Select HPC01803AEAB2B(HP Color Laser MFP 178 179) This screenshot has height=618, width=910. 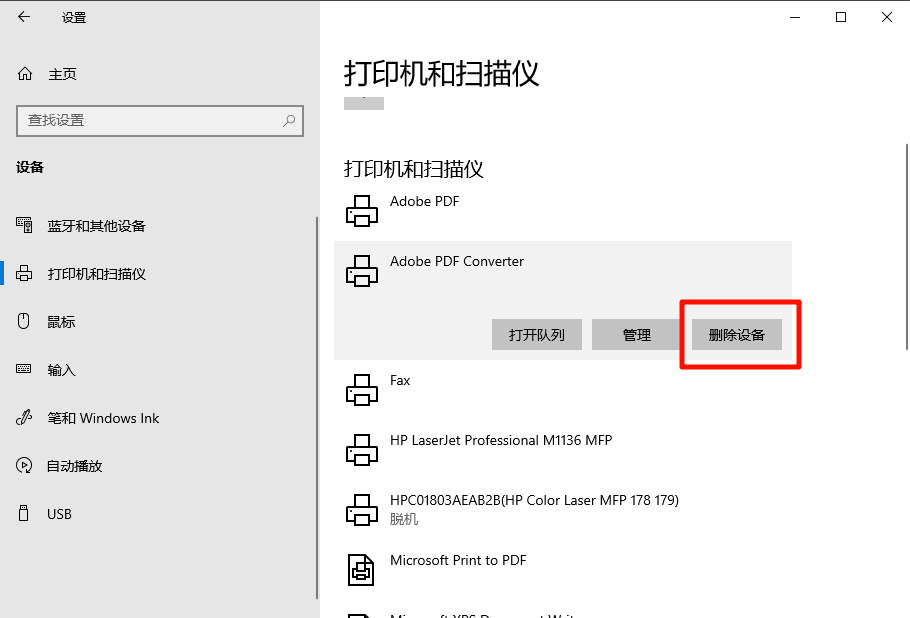click(x=563, y=509)
